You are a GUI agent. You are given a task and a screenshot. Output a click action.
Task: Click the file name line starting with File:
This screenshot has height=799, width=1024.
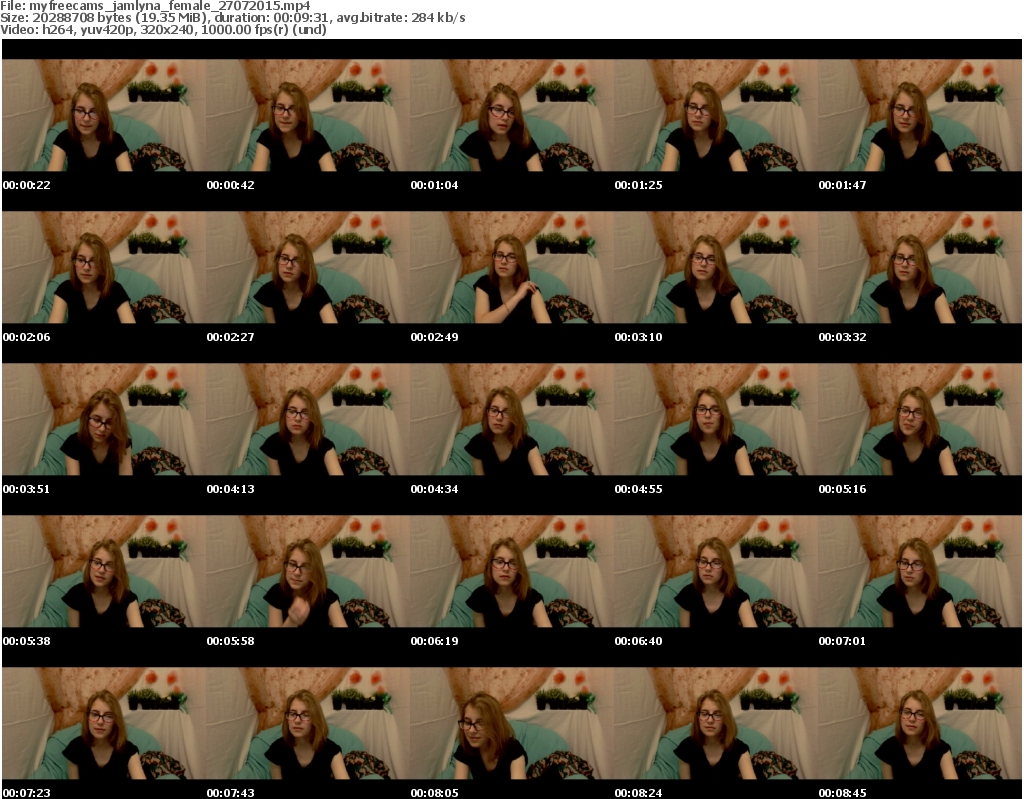coord(155,6)
